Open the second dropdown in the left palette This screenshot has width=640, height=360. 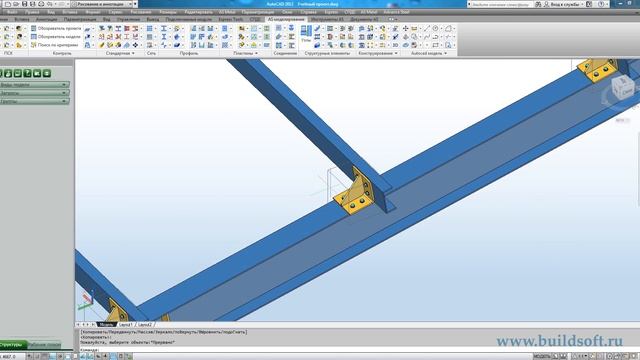click(x=34, y=93)
